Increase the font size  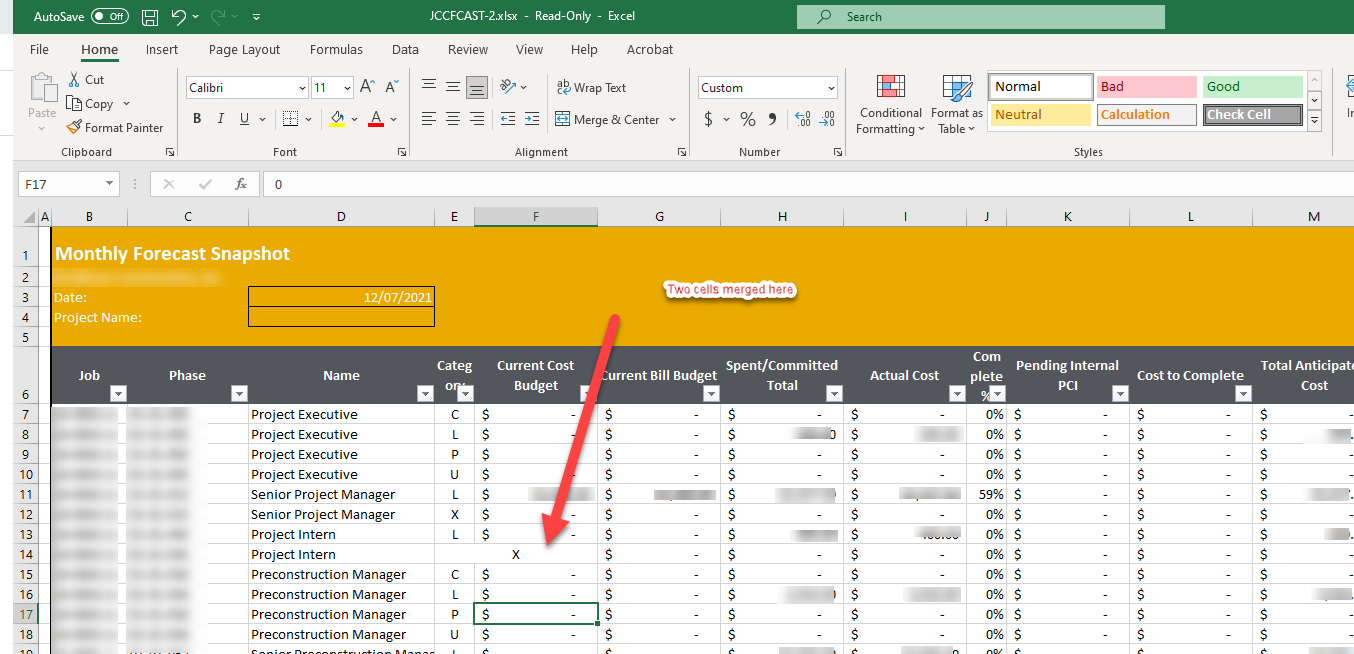[x=367, y=88]
